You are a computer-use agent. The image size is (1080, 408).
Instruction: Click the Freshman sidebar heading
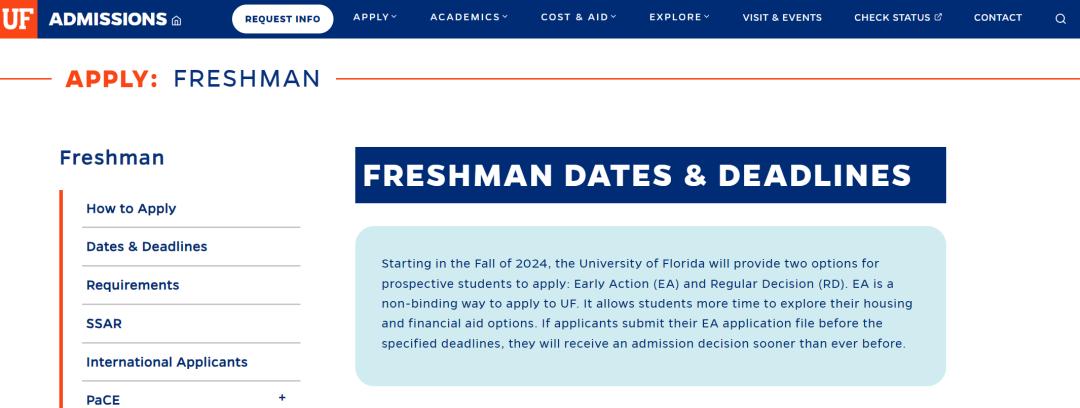[x=112, y=158]
